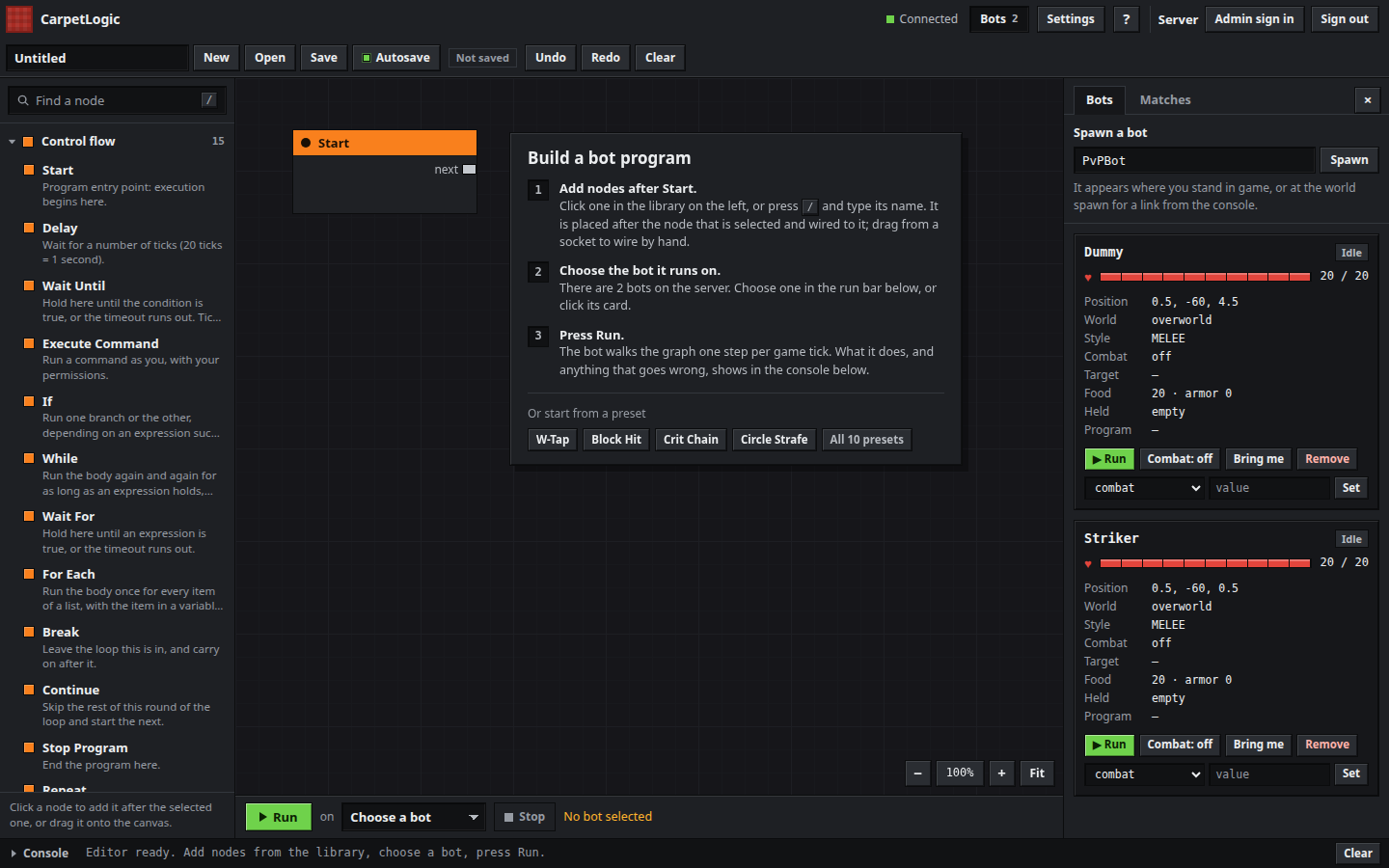Add the Start node from library
The width and height of the screenshot is (1389, 868).
[x=117, y=185]
